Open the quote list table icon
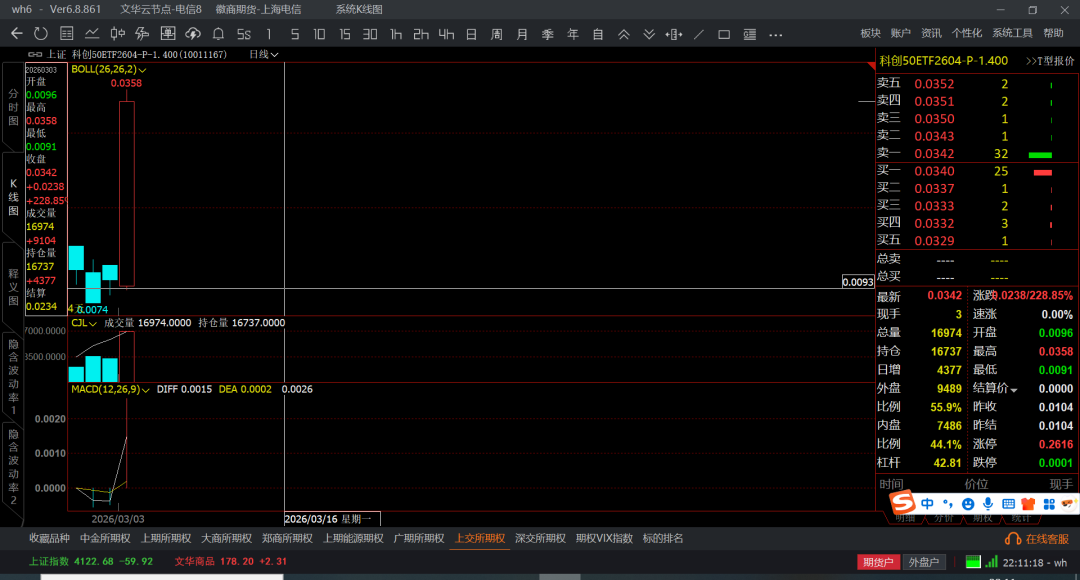1080x580 pixels. coord(66,34)
